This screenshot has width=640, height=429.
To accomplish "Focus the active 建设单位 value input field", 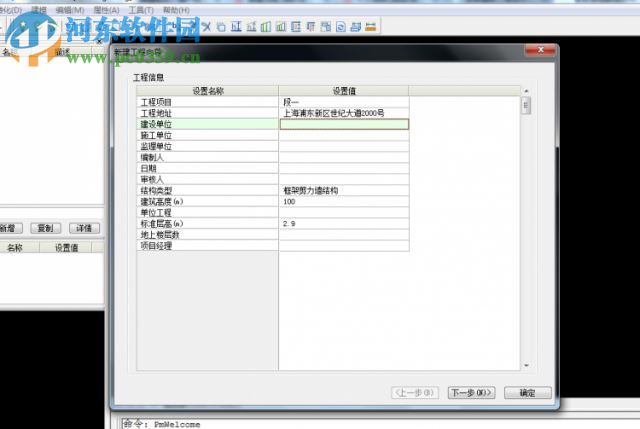I will click(x=344, y=124).
